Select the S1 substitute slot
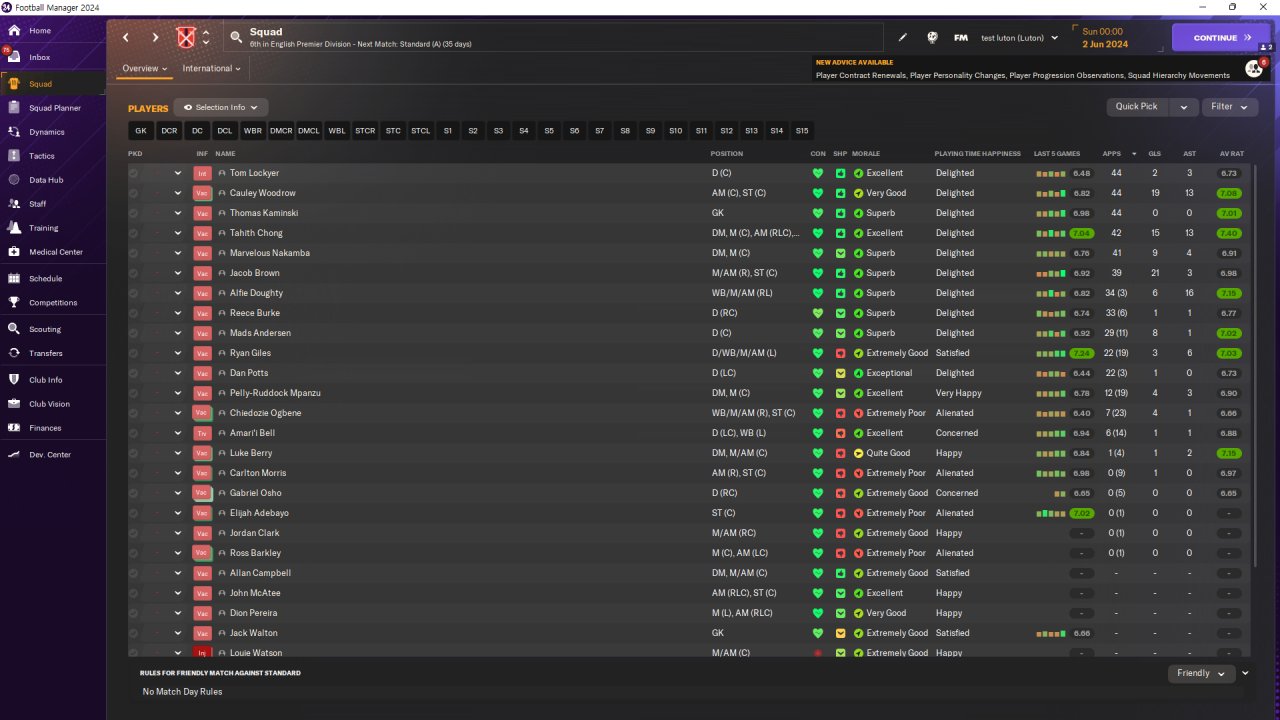 [447, 131]
